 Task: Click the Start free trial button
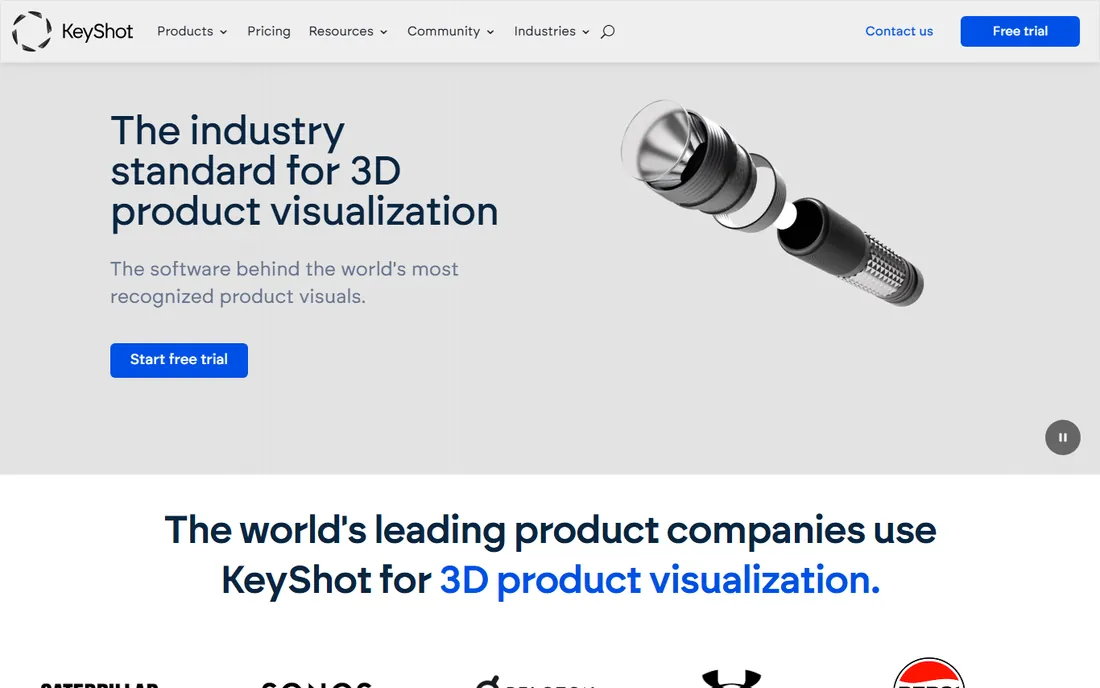pos(179,360)
